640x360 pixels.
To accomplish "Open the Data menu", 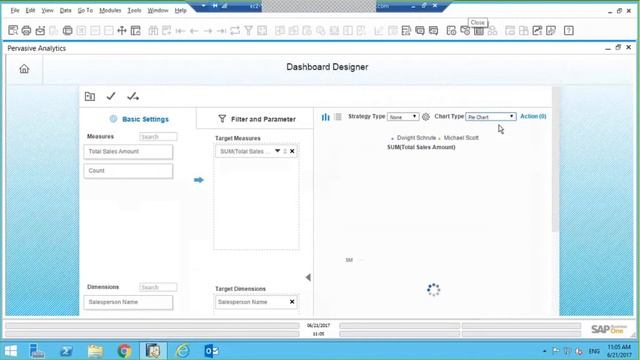I will click(x=65, y=10).
